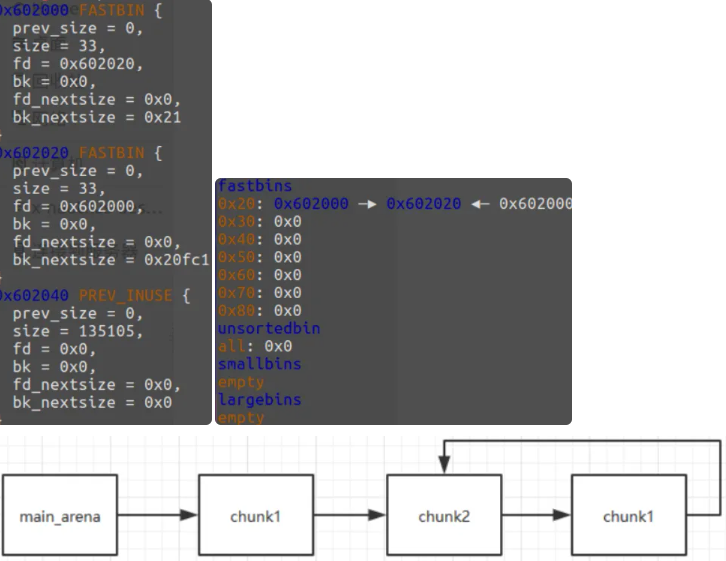This screenshot has width=726, height=561.
Task: Click 0x602020 address in the fastbin chain
Action: coord(424,204)
